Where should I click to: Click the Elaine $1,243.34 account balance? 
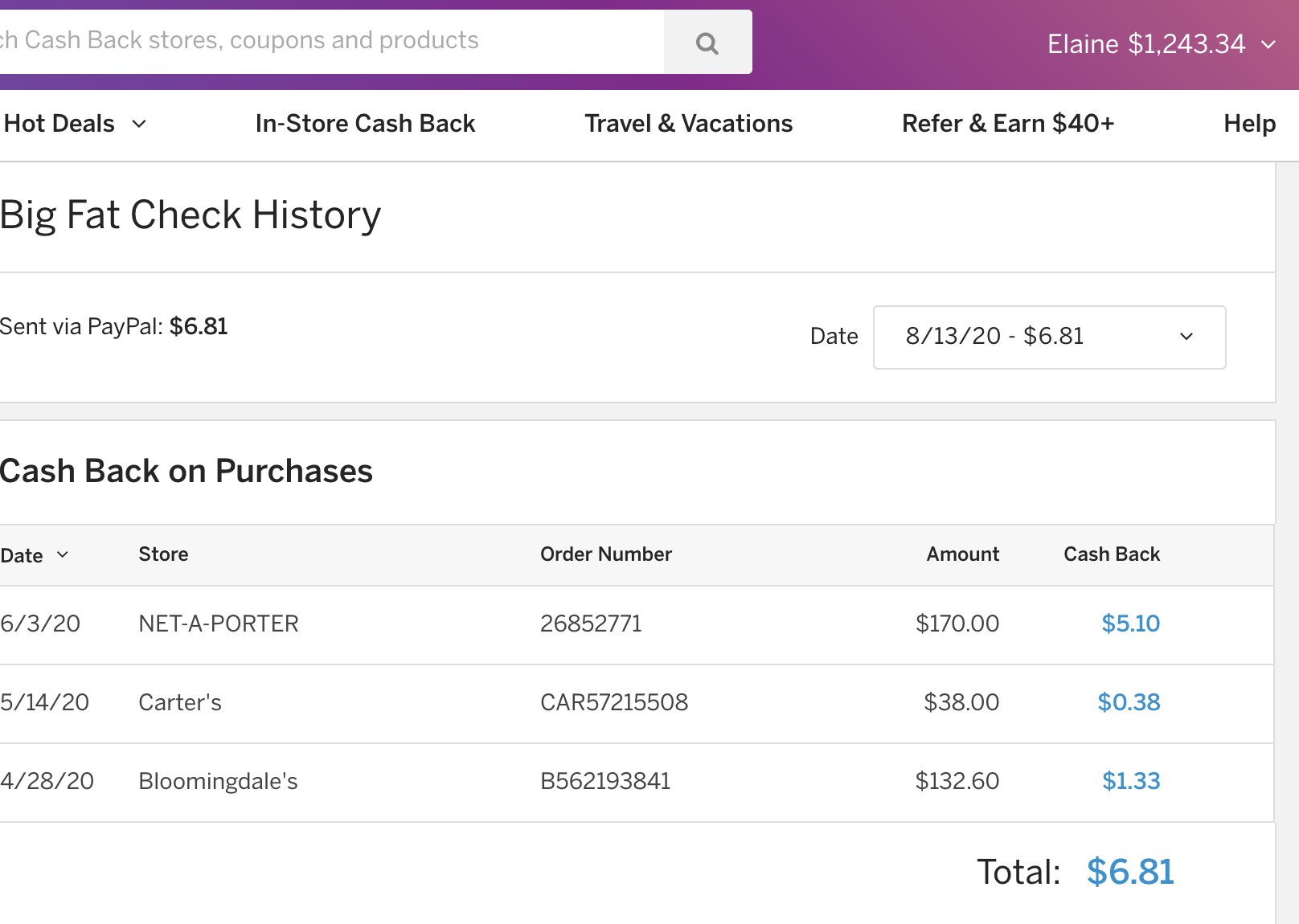click(1145, 44)
